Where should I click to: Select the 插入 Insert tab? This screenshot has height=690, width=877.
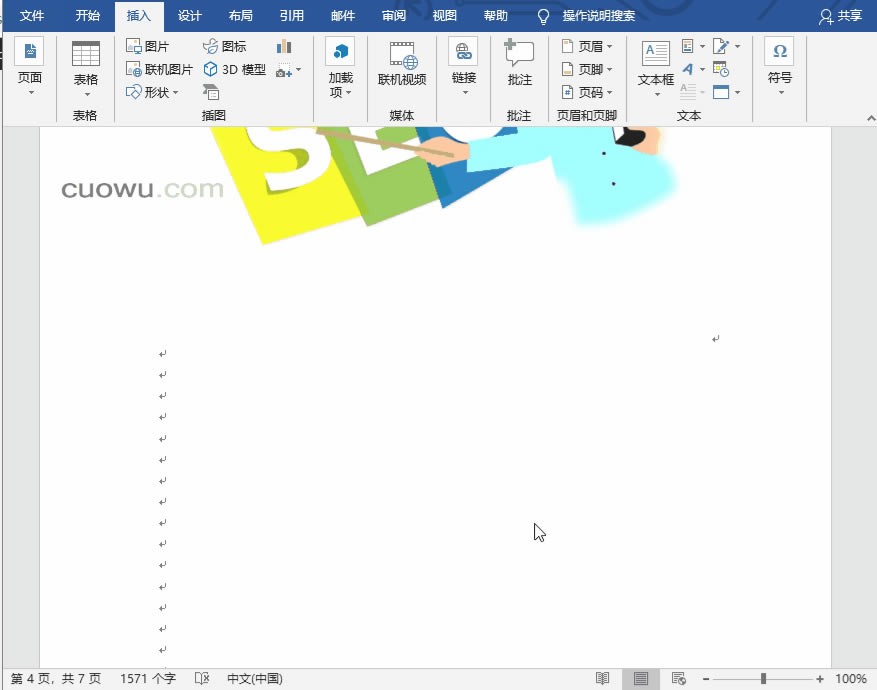pyautogui.click(x=139, y=16)
